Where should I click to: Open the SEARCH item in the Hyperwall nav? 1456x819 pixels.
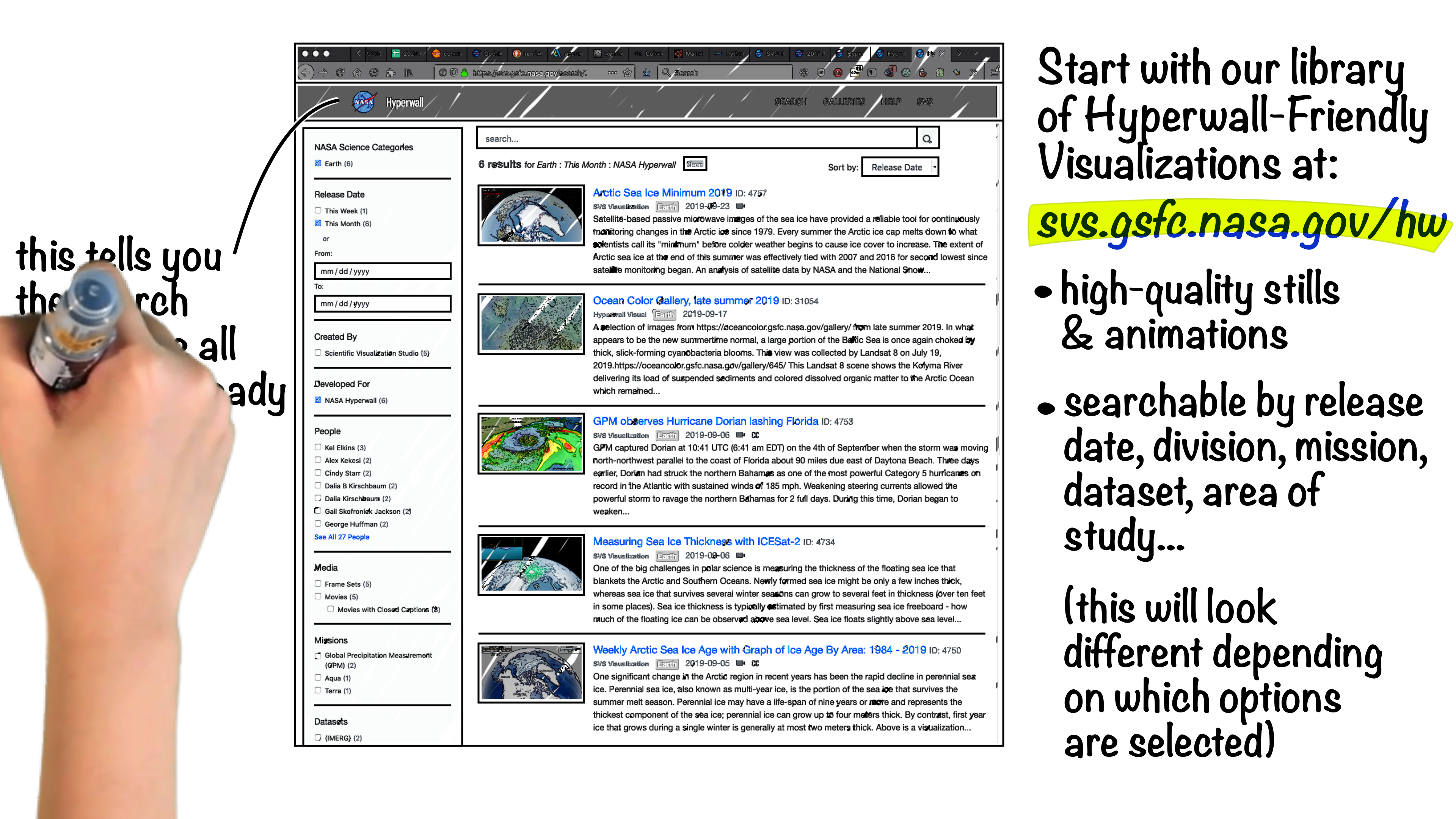(x=790, y=102)
